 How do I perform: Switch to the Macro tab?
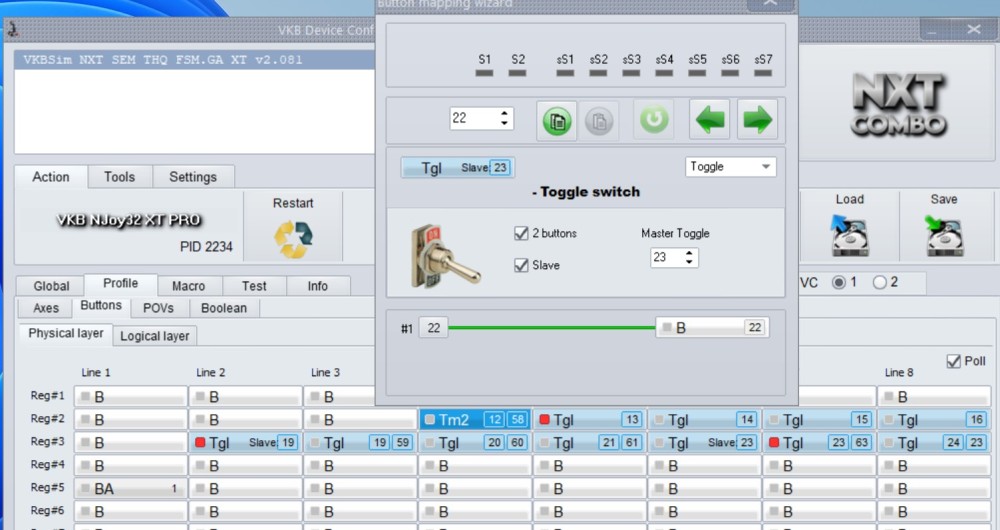click(x=188, y=286)
